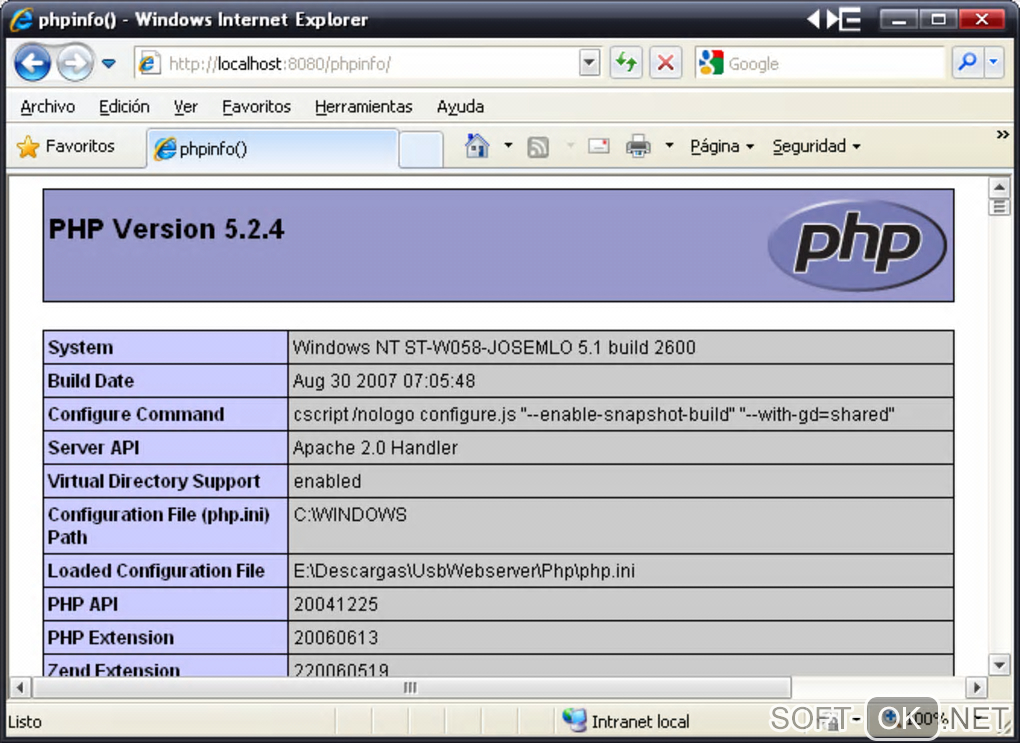Viewport: 1020px width, 743px height.
Task: Open the Ayuda menu
Action: pyautogui.click(x=460, y=107)
